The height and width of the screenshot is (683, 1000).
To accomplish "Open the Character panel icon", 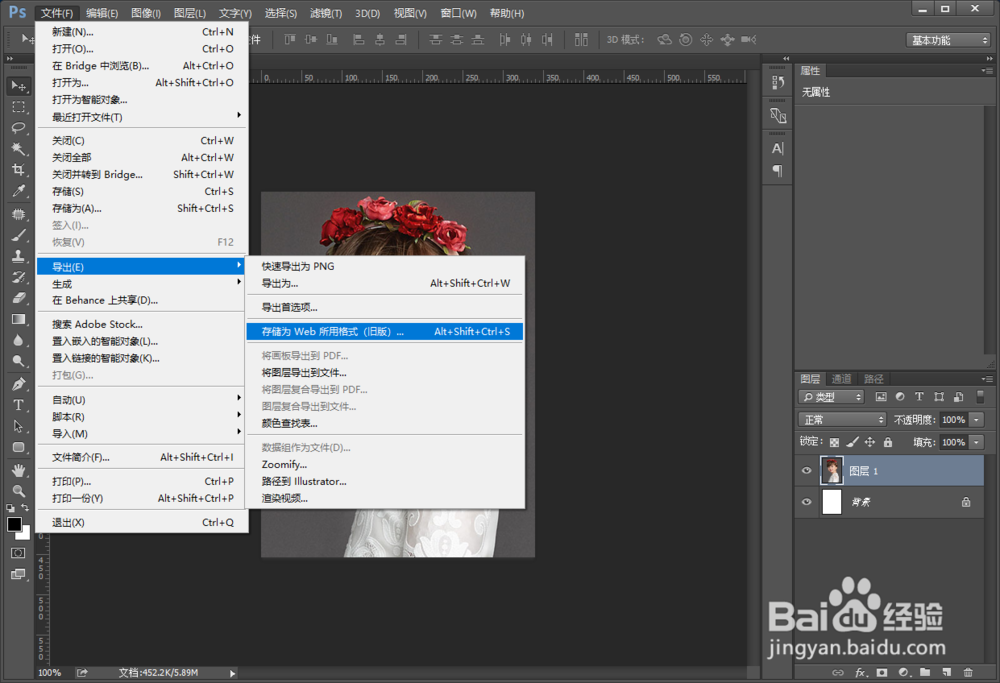I will pyautogui.click(x=777, y=149).
